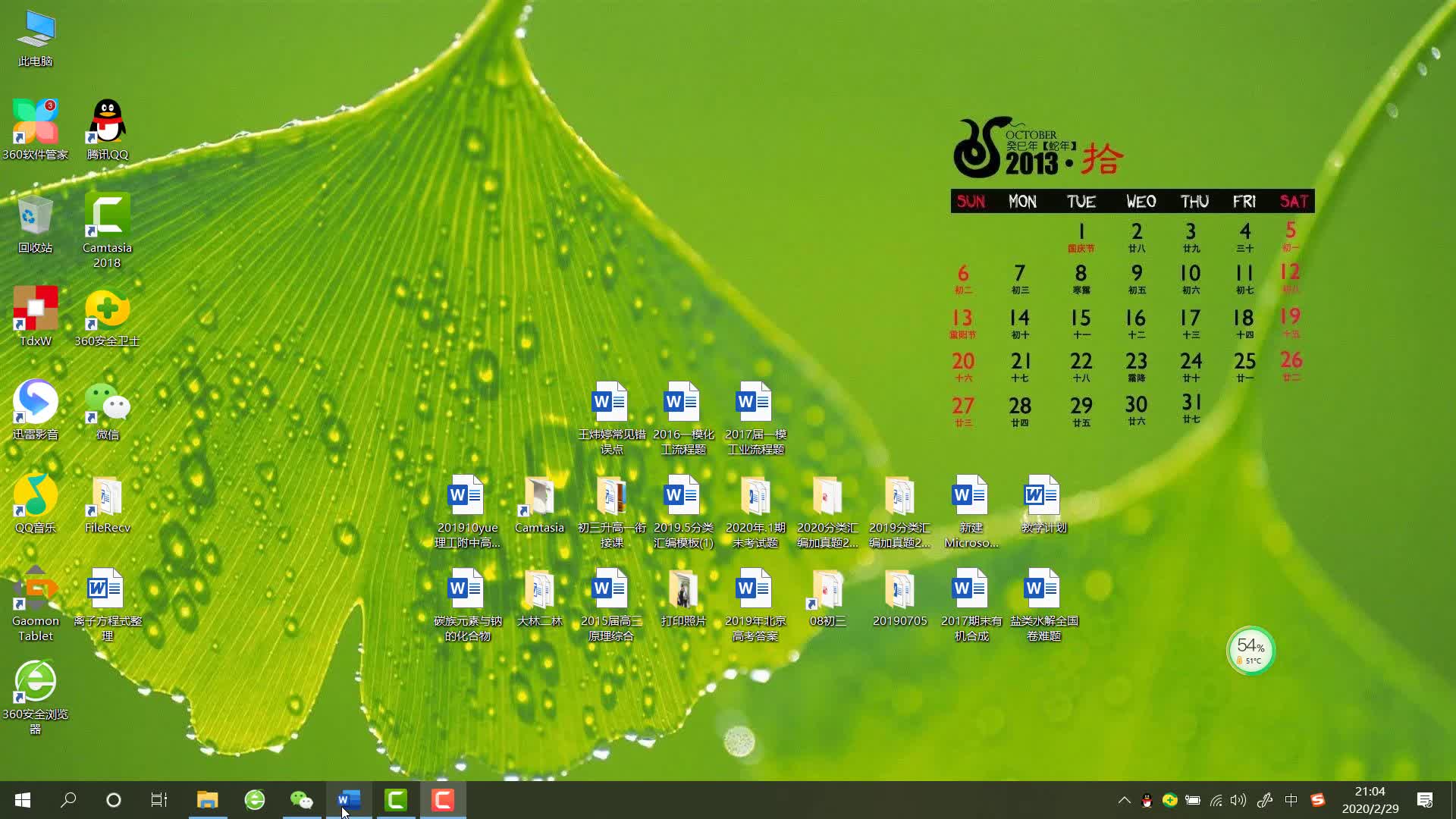Image resolution: width=1456 pixels, height=819 pixels.
Task: Toggle 中 input language indicator
Action: coord(1291,800)
